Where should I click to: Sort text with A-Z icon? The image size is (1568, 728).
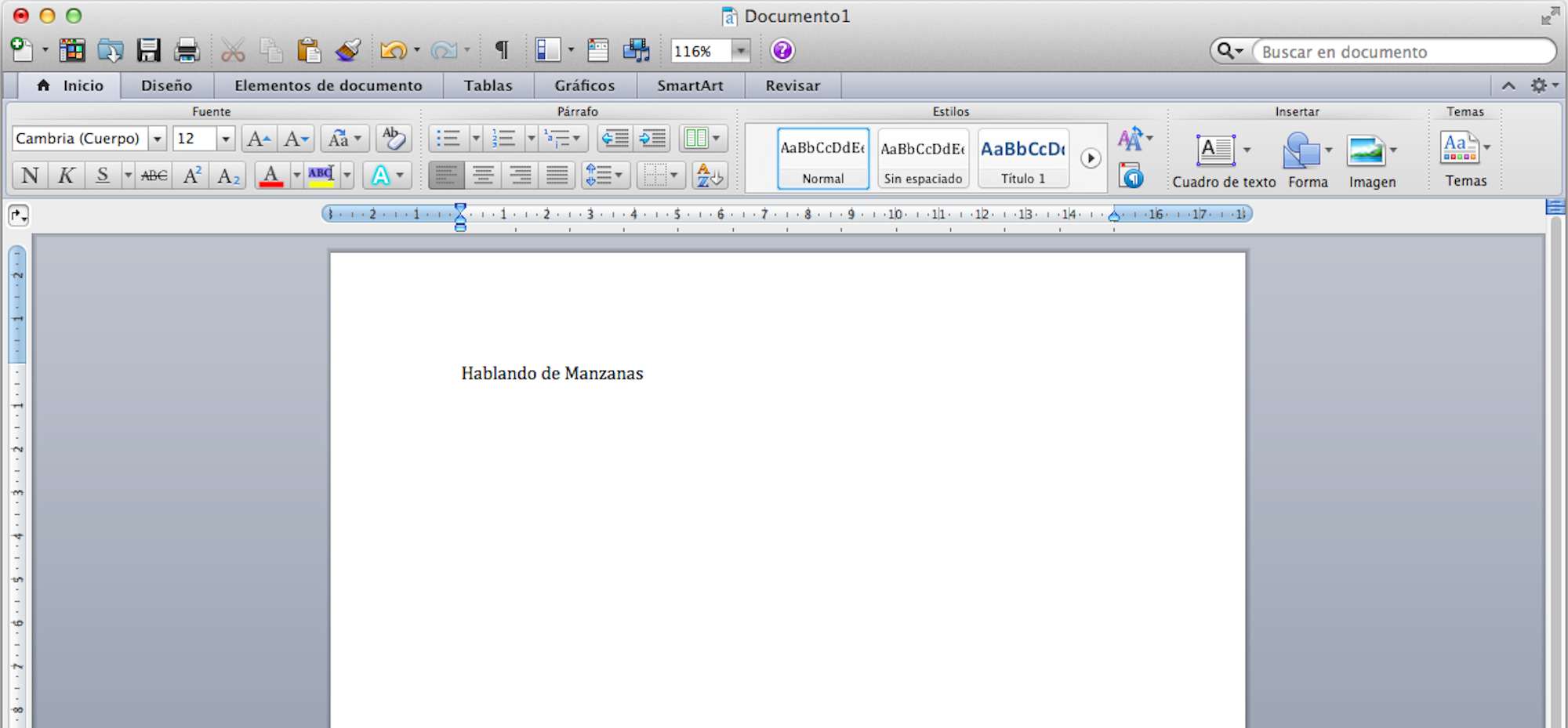click(710, 175)
